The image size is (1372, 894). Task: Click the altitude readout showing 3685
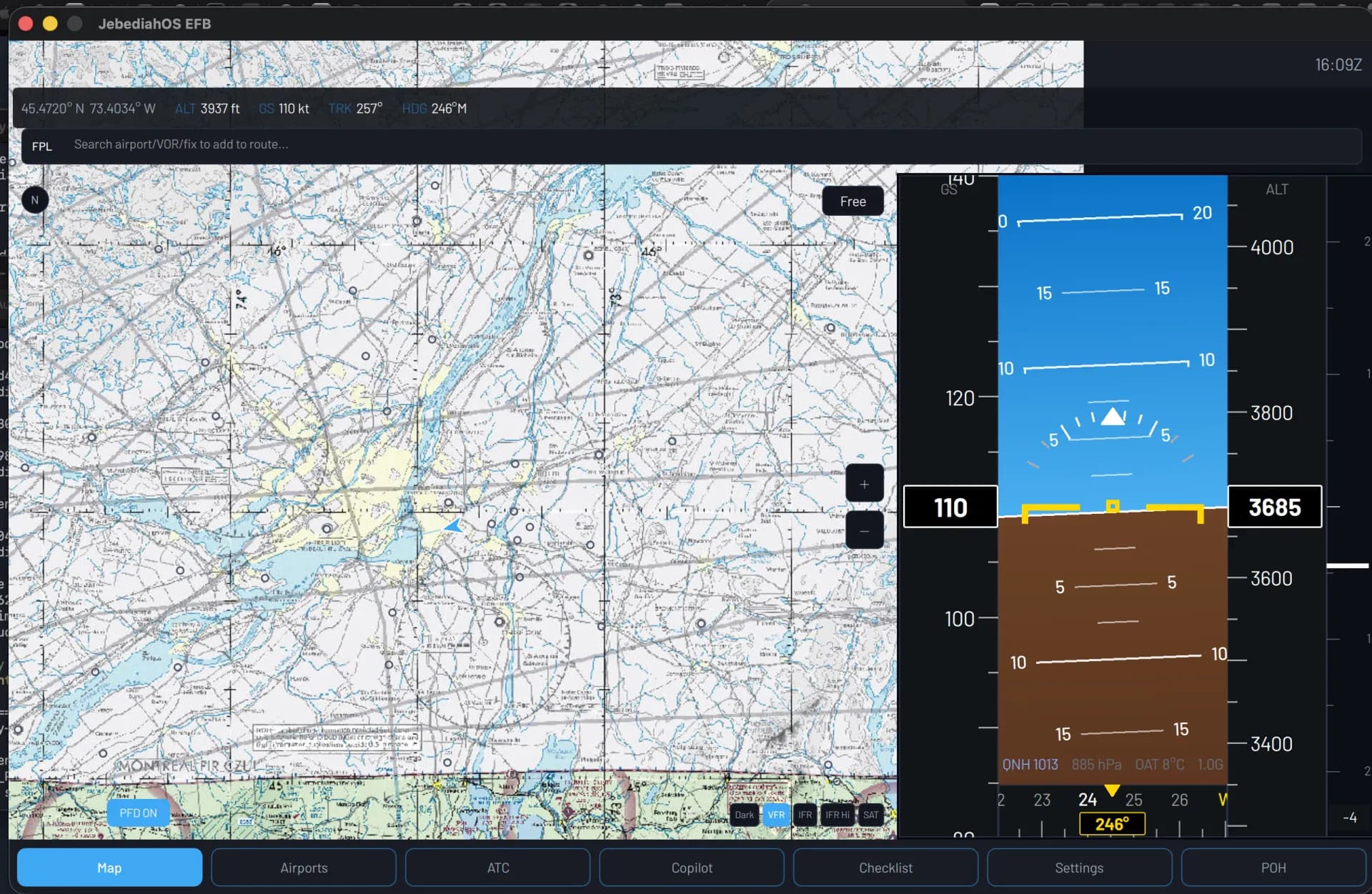tap(1276, 507)
